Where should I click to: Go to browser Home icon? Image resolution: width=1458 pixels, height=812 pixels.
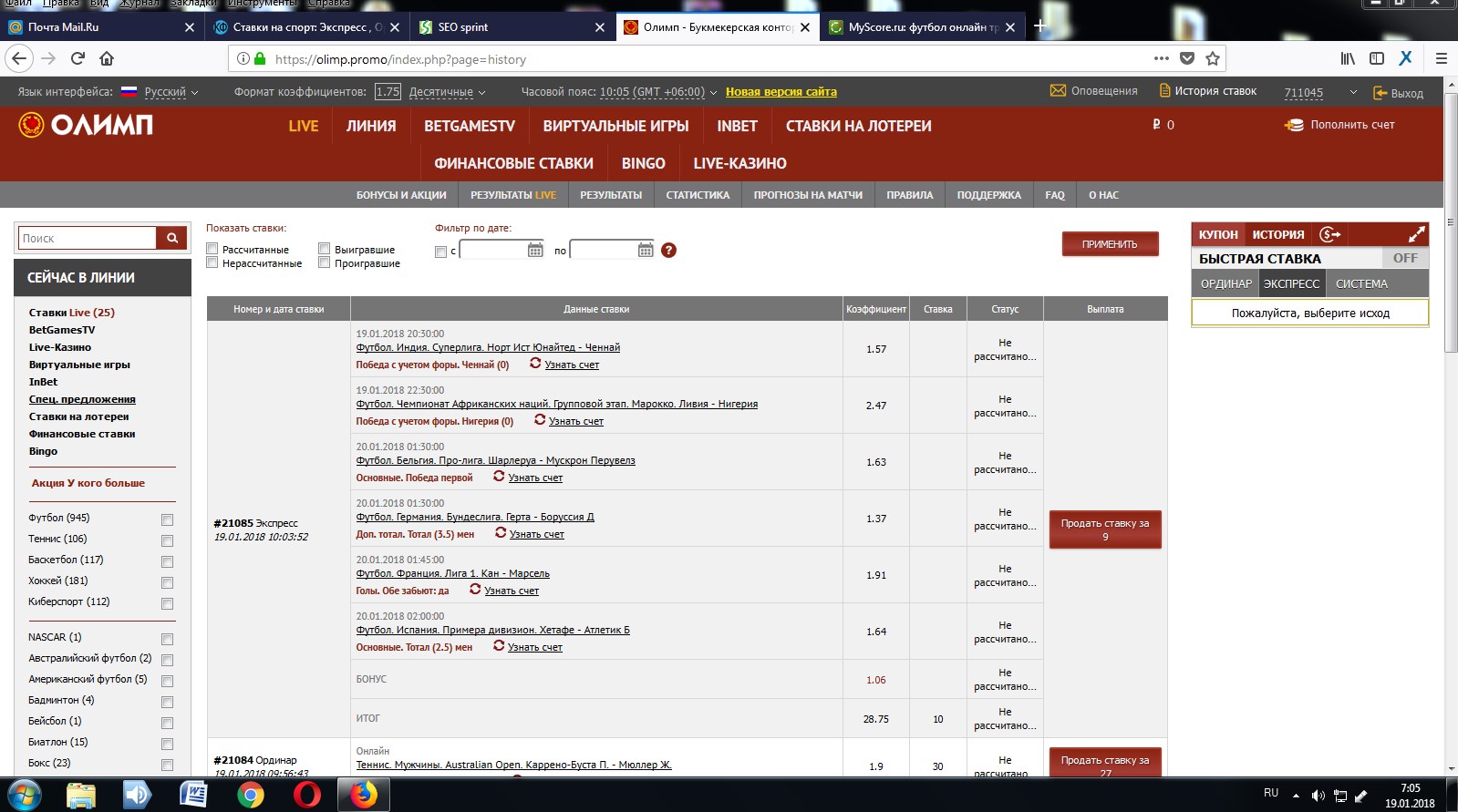click(107, 59)
